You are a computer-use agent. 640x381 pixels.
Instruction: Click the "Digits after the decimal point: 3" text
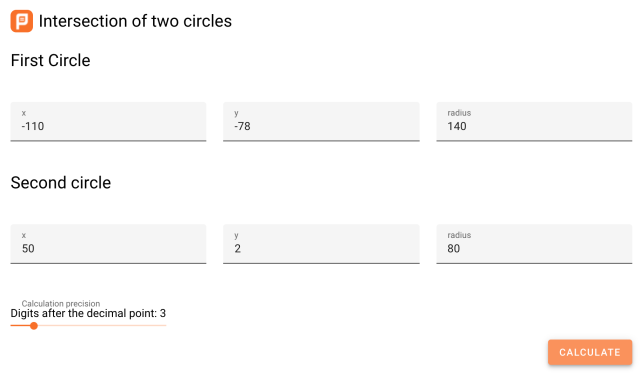coord(88,314)
